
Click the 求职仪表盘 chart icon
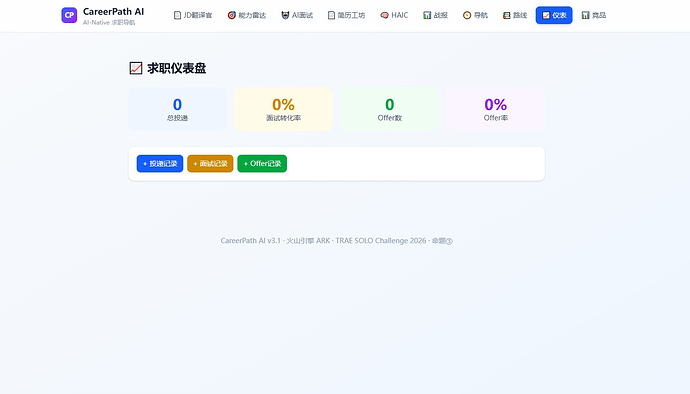136,68
